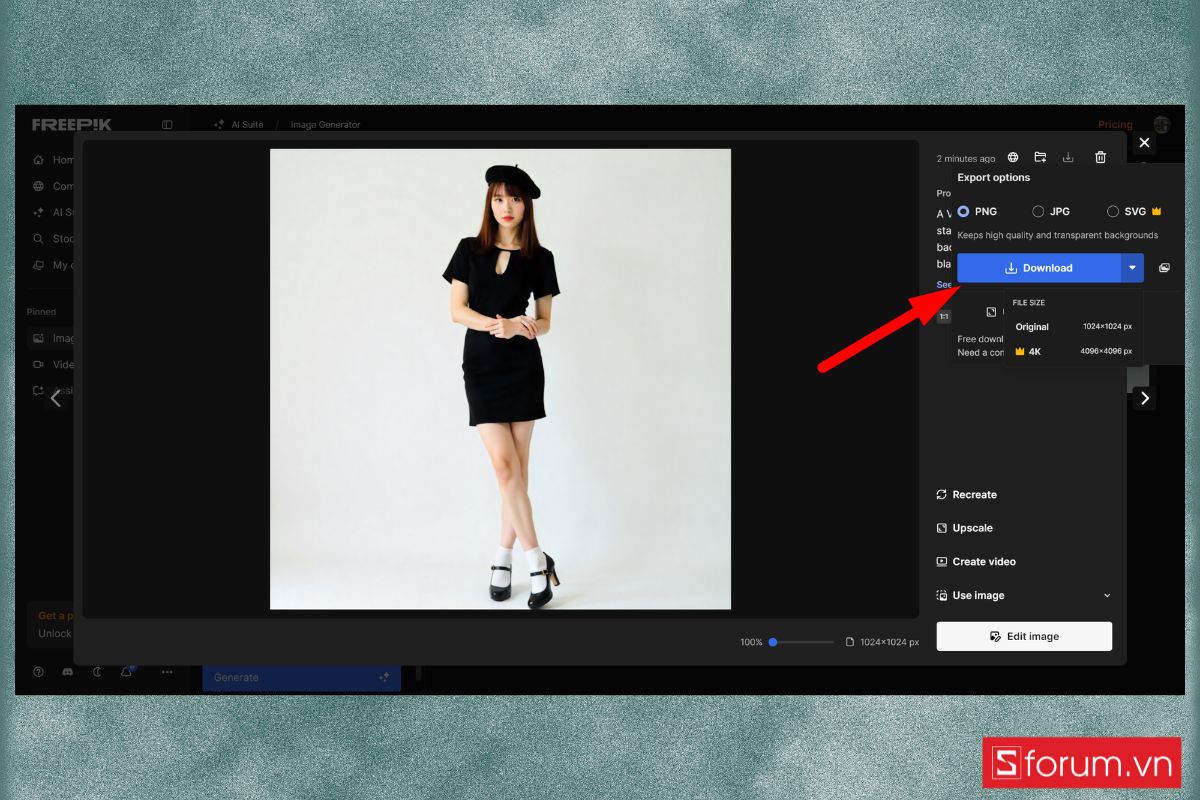The height and width of the screenshot is (800, 1200).
Task: Open the Discord icon
Action: (67, 672)
